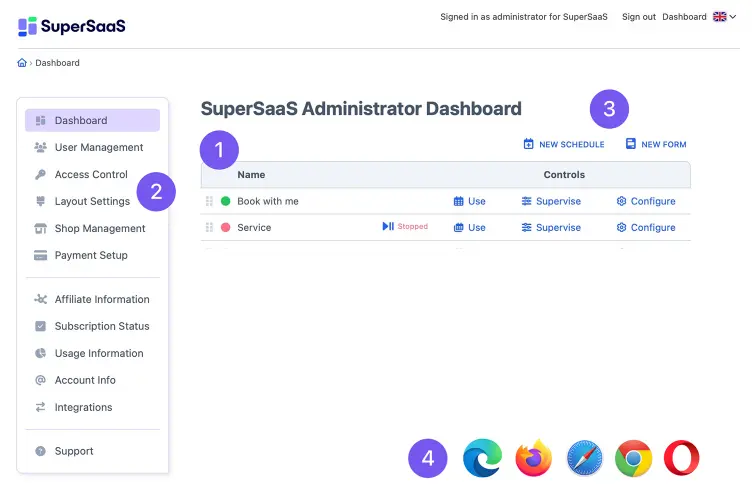Click the Integrations arrows icon
The height and width of the screenshot is (492, 752).
pos(40,407)
